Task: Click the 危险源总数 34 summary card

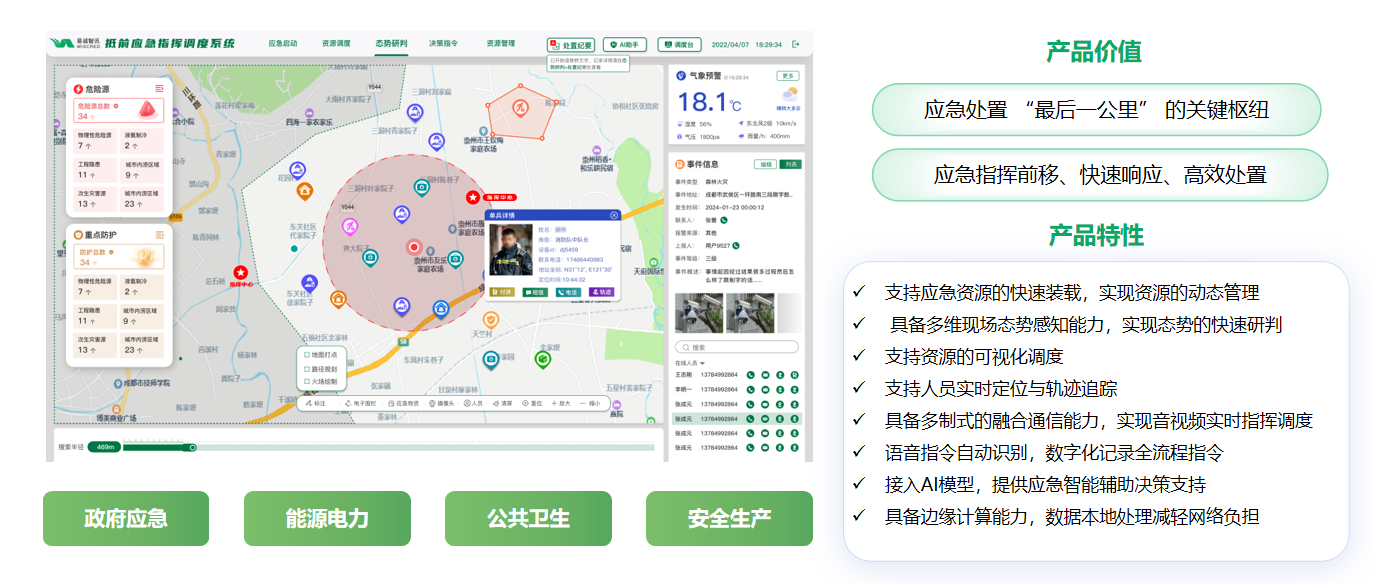Action: [119, 110]
